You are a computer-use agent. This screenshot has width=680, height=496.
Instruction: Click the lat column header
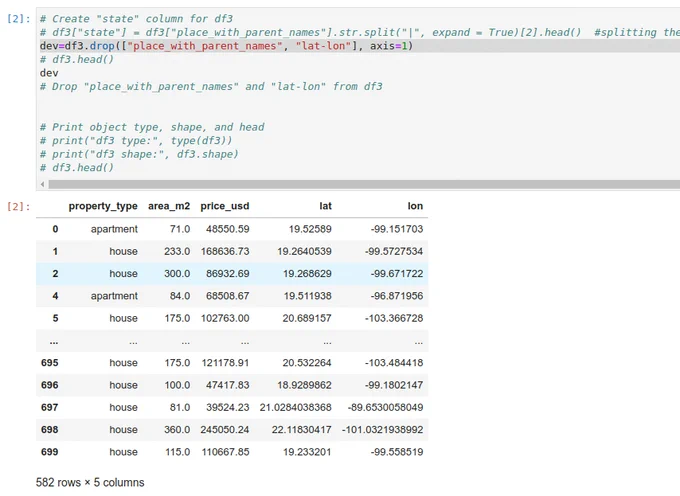pos(325,206)
